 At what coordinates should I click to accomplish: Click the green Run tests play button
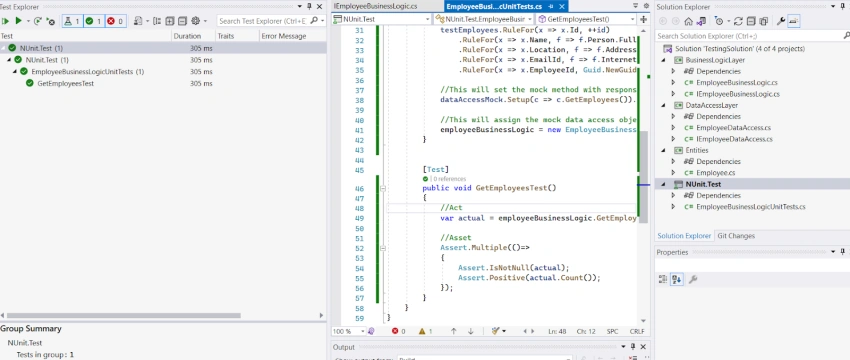pos(18,21)
